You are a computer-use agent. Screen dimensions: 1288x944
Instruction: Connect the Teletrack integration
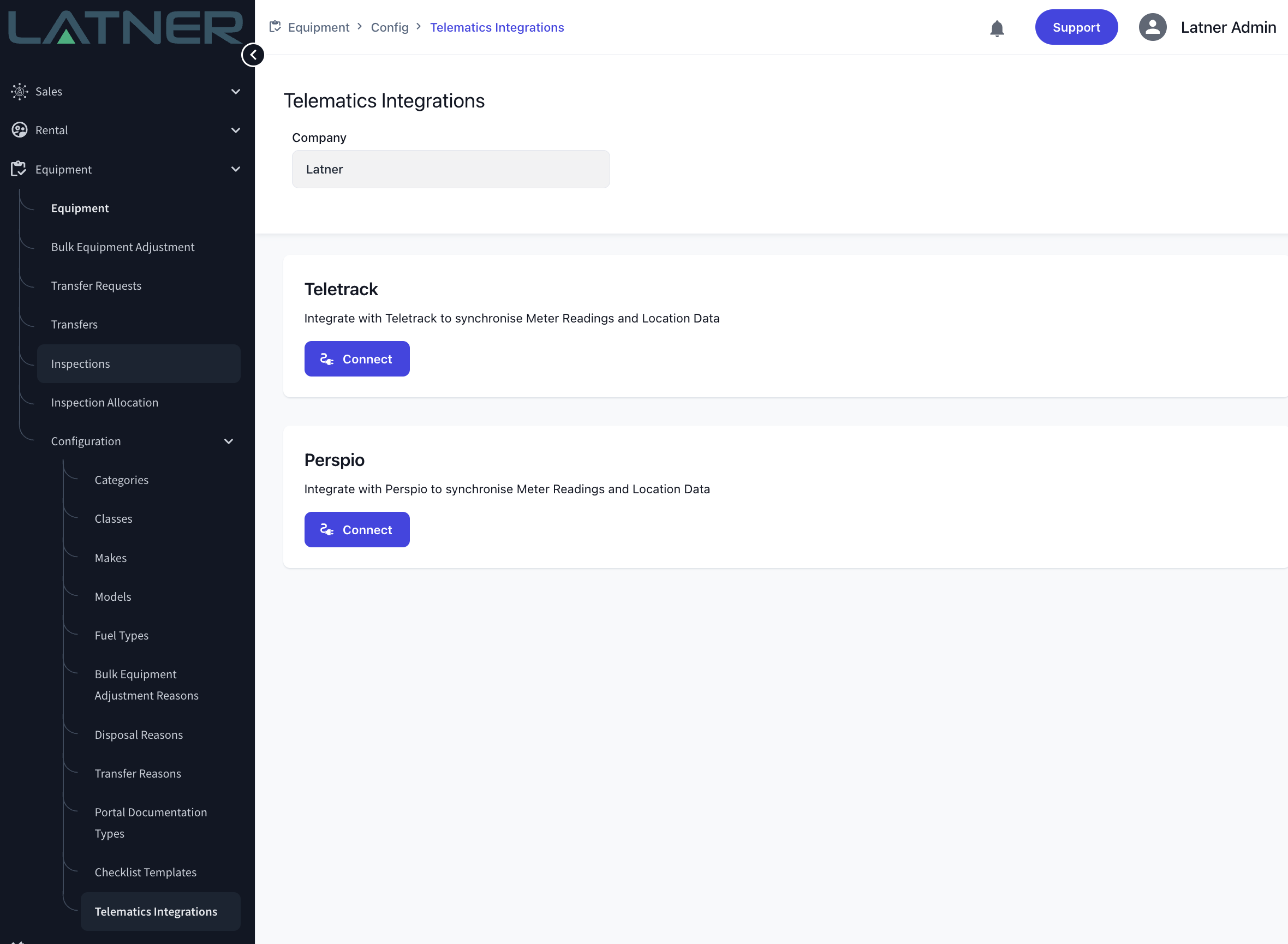tap(356, 359)
